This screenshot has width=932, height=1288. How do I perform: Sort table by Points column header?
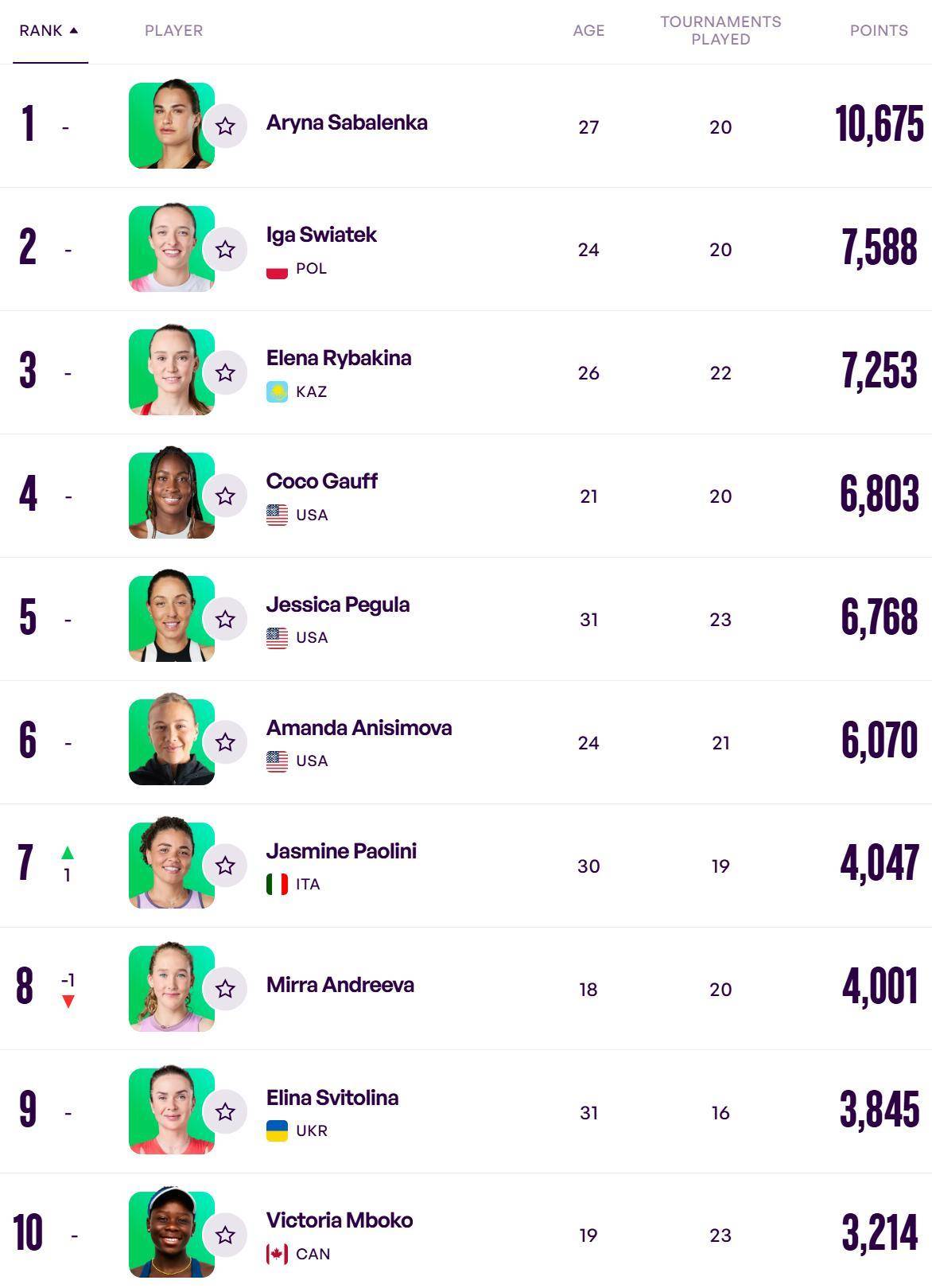[878, 30]
